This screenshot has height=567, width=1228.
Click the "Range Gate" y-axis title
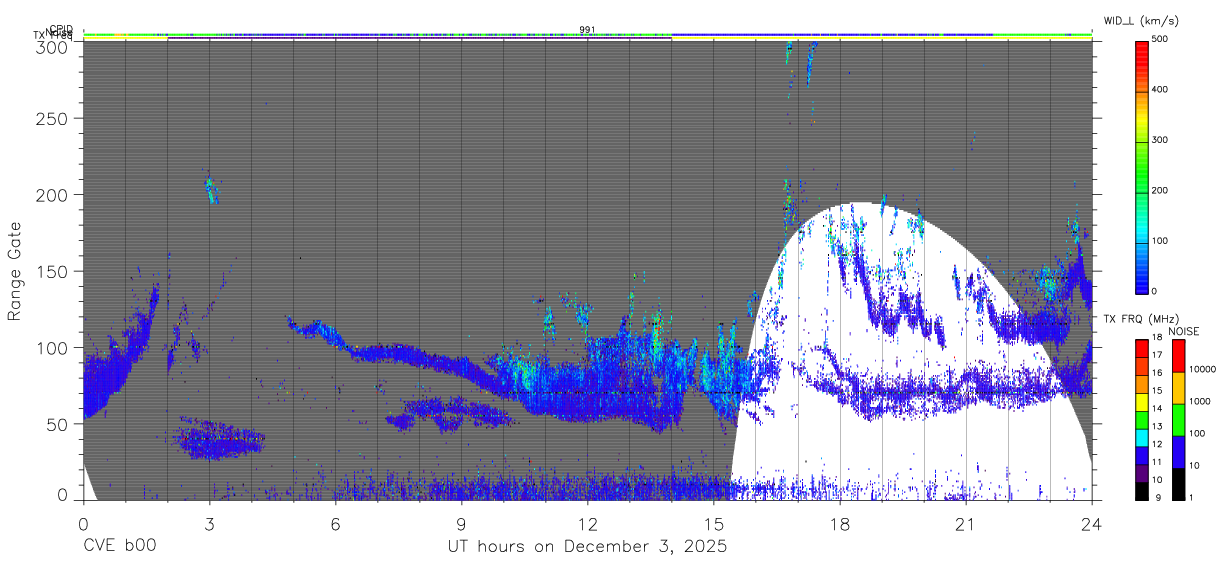(x=15, y=272)
